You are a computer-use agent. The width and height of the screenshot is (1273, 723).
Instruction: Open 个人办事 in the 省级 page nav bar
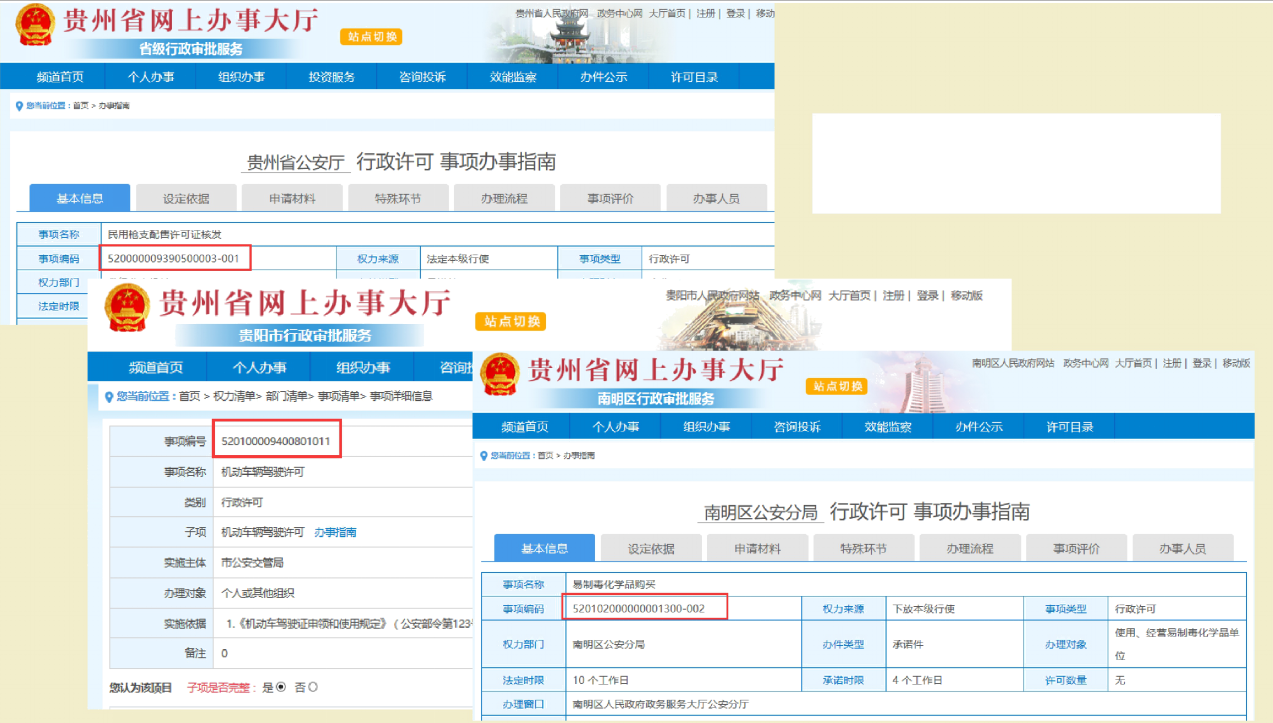point(151,77)
